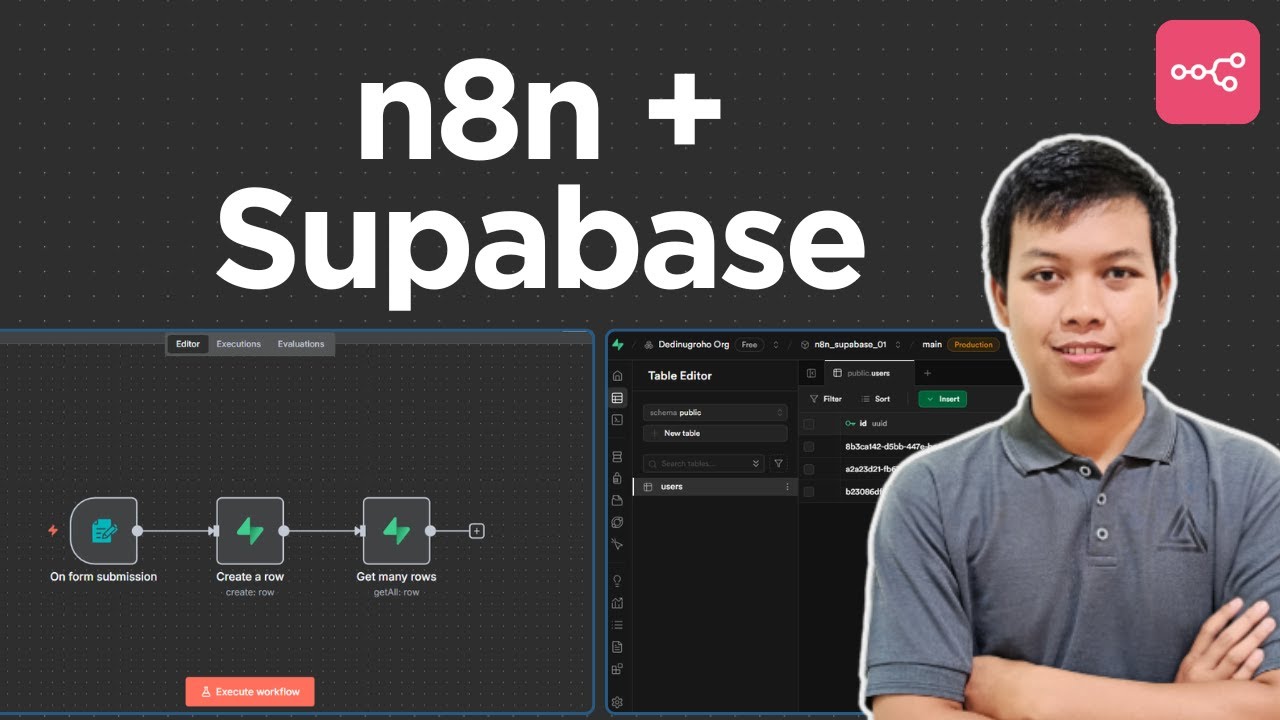Screen dimensions: 1280x720
Task: Click the Production badge
Action: [973, 344]
